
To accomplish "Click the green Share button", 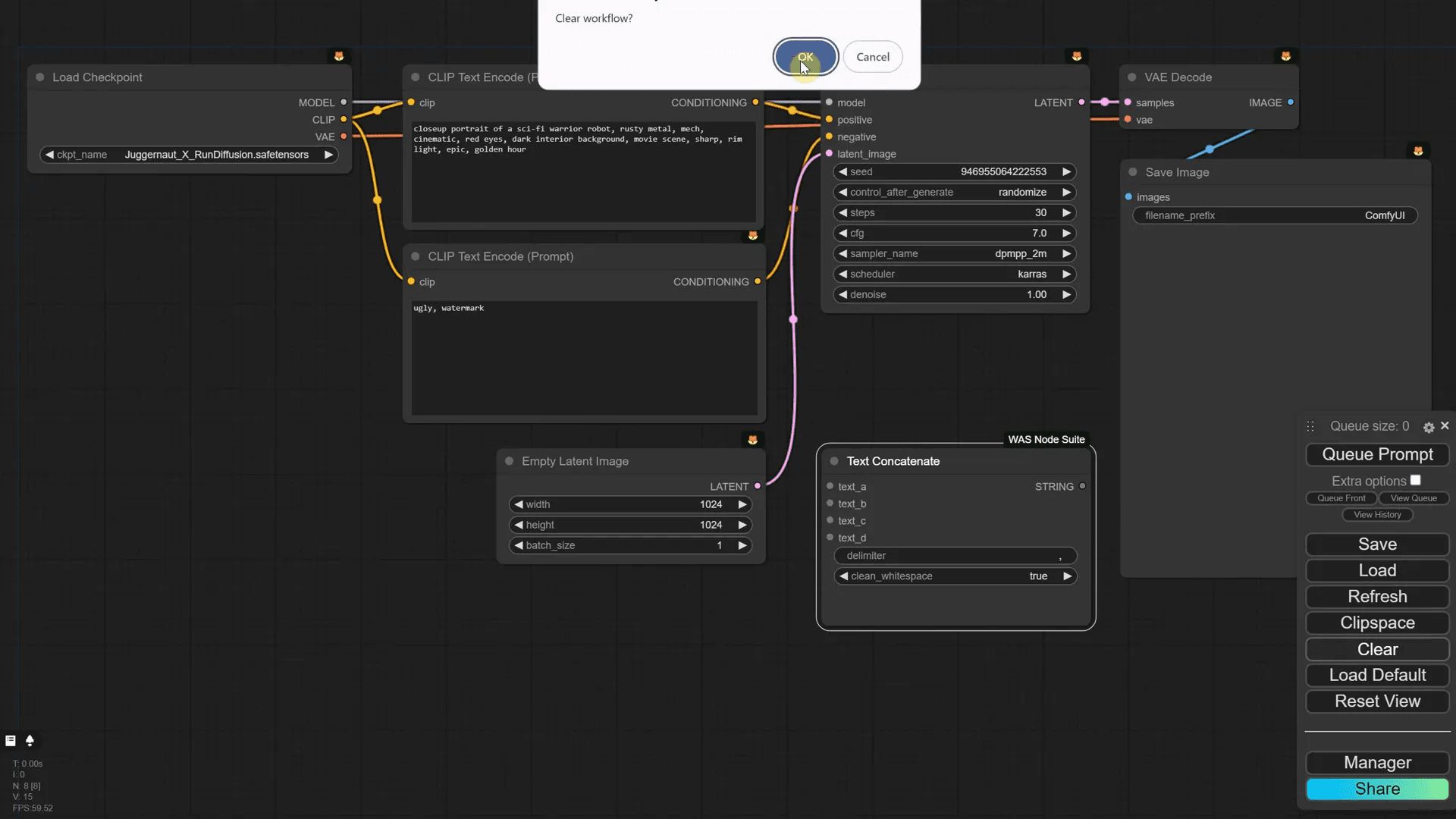I will coord(1376,789).
